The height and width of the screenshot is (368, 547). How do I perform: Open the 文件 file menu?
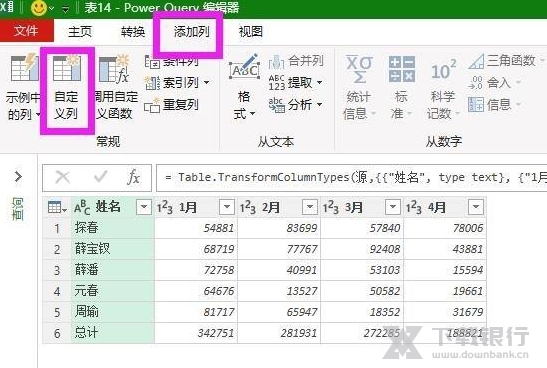coord(27,31)
